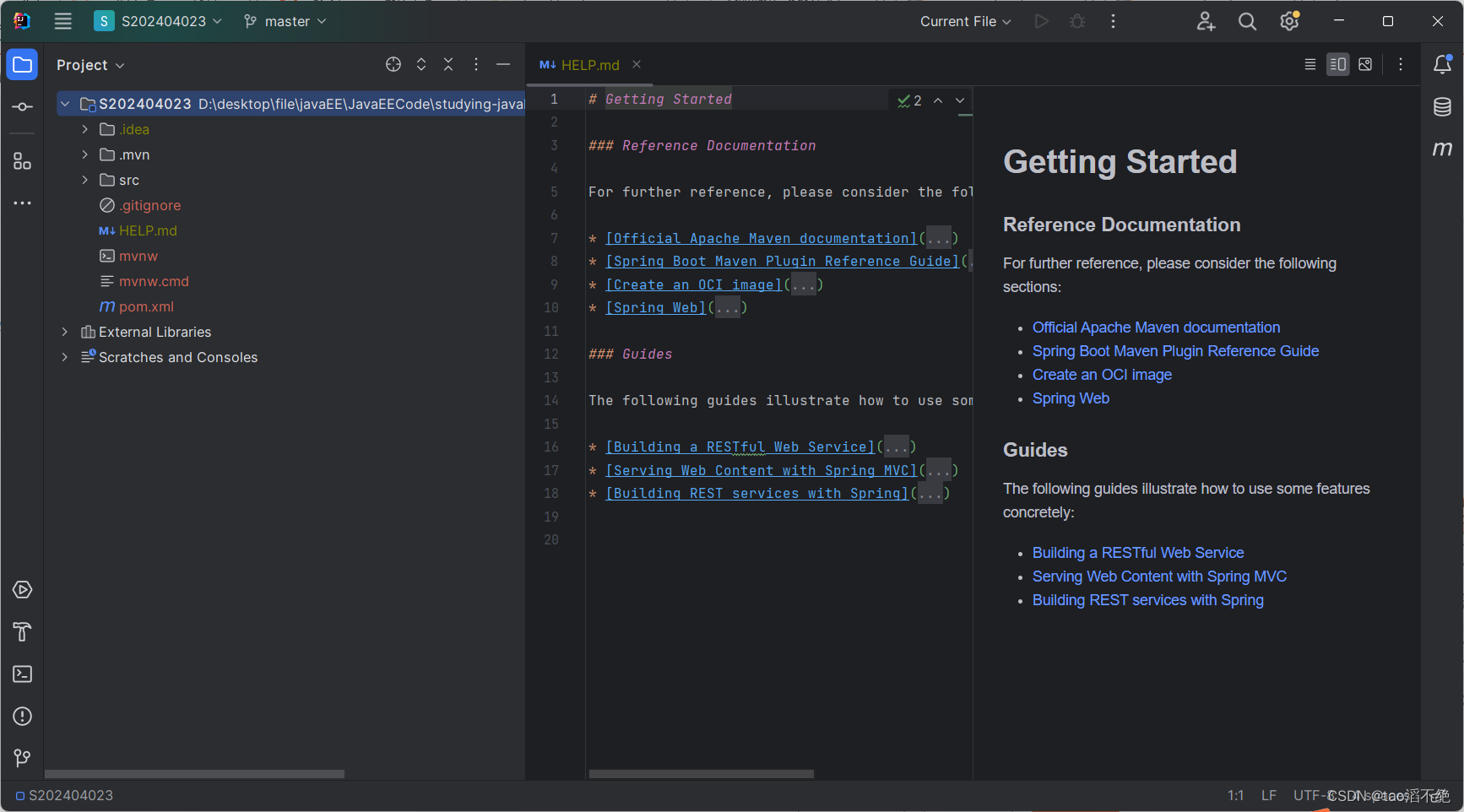
Task: Open the master branch dropdown
Action: pyautogui.click(x=285, y=21)
